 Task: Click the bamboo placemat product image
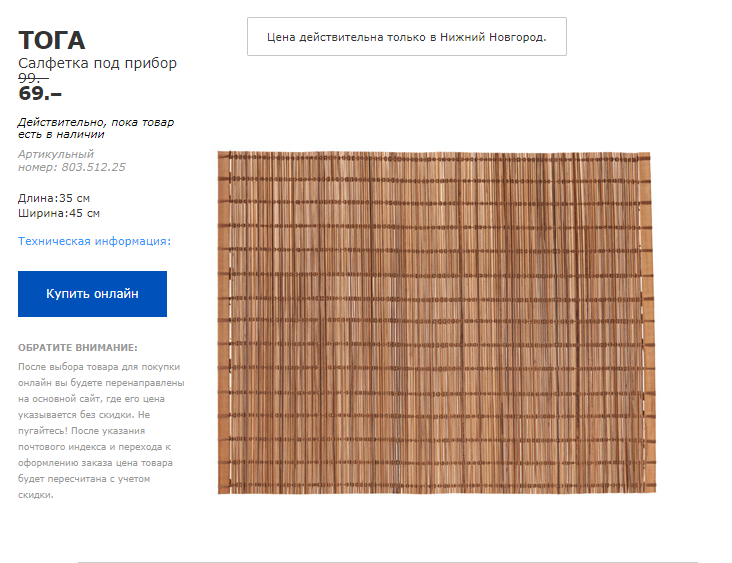(436, 322)
